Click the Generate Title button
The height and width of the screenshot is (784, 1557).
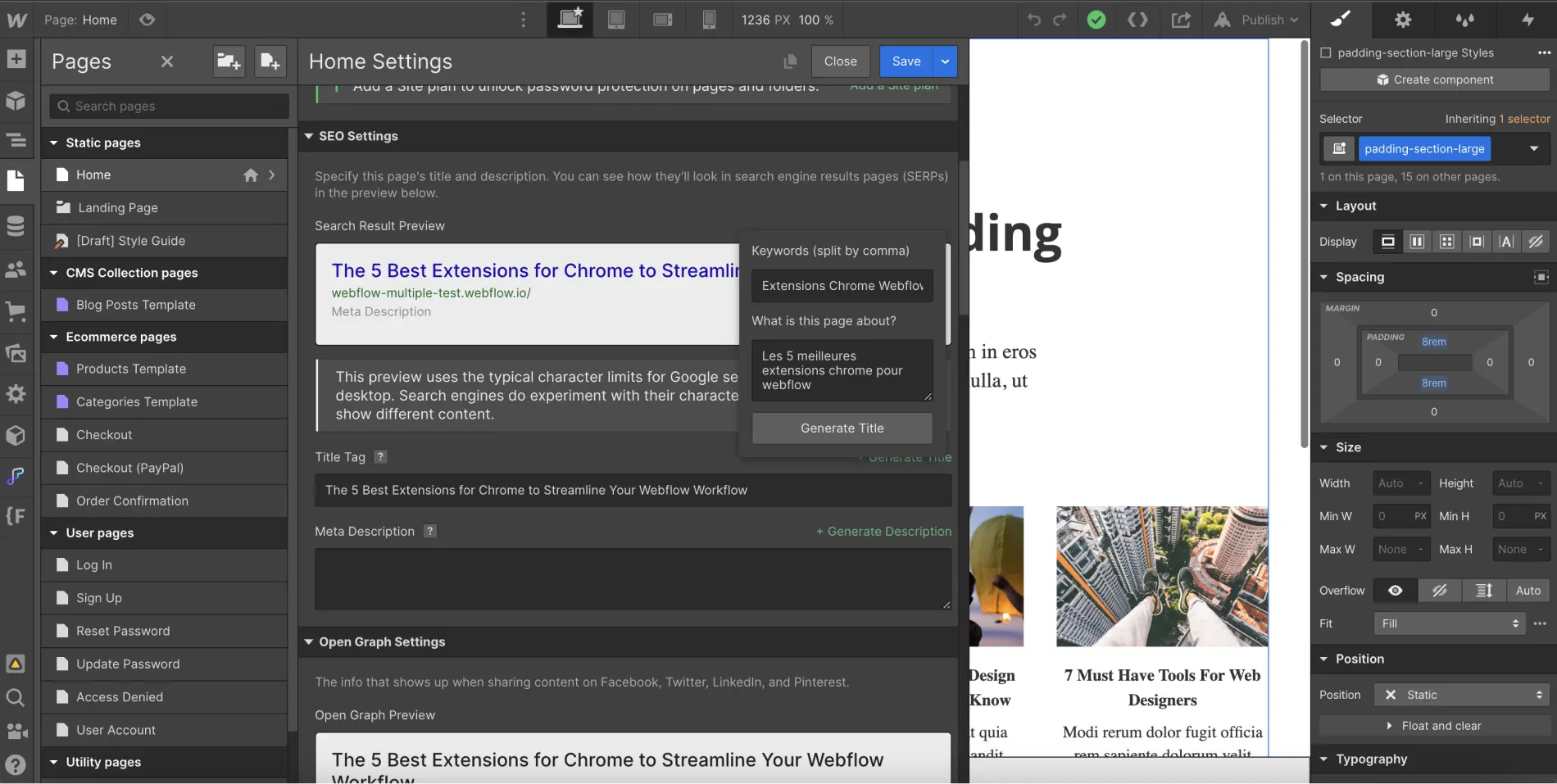pos(842,428)
